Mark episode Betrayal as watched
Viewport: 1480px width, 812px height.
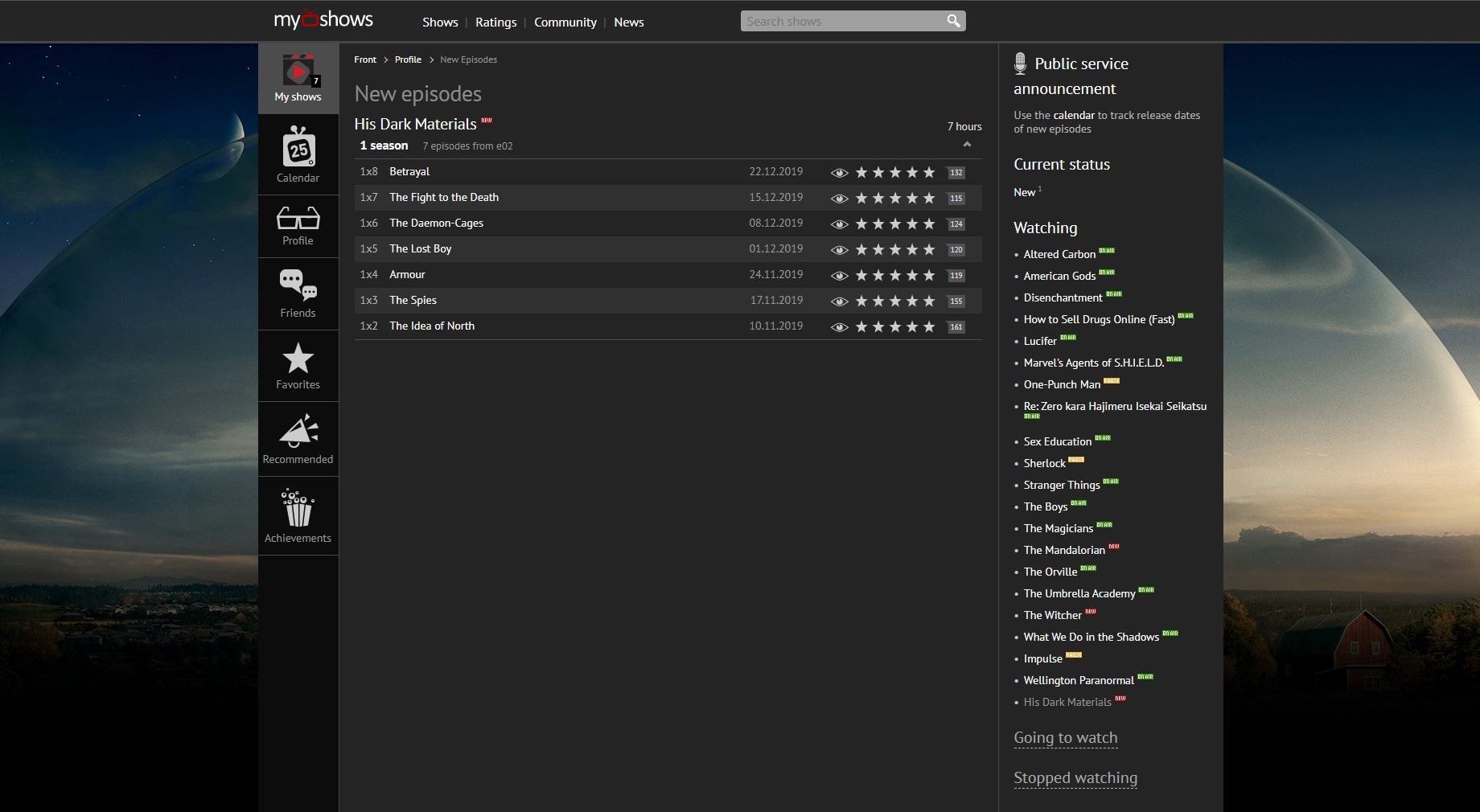[x=839, y=173]
